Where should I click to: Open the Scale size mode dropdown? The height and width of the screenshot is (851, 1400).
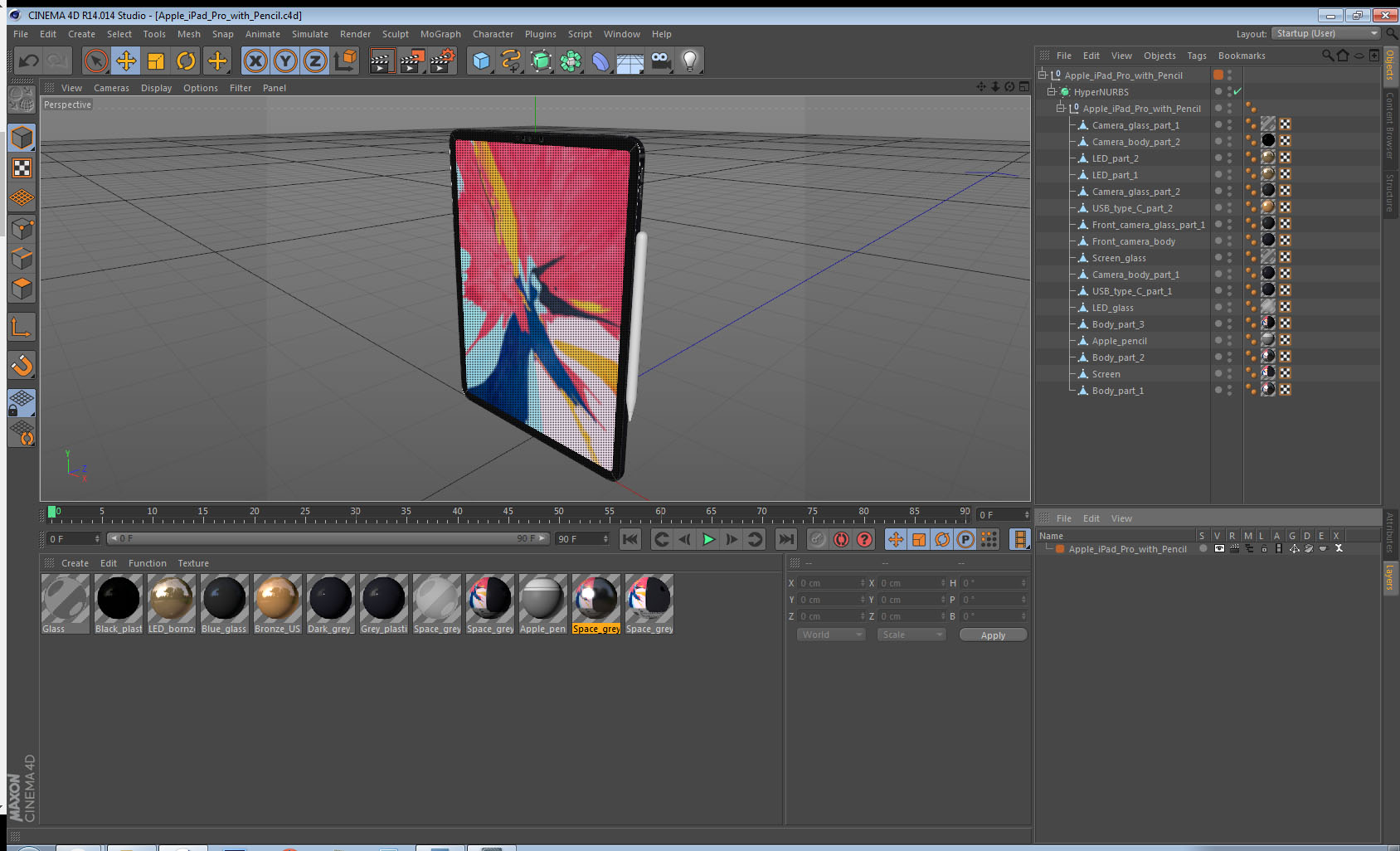911,635
